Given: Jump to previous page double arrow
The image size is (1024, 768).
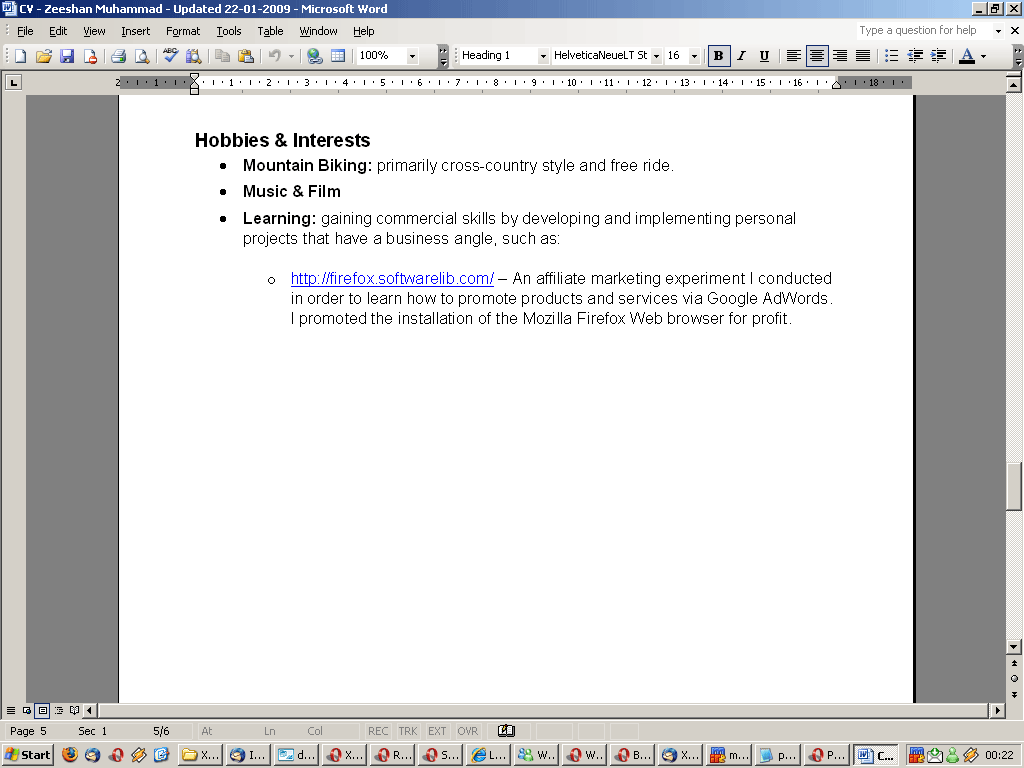Looking at the screenshot, I should [x=1014, y=664].
